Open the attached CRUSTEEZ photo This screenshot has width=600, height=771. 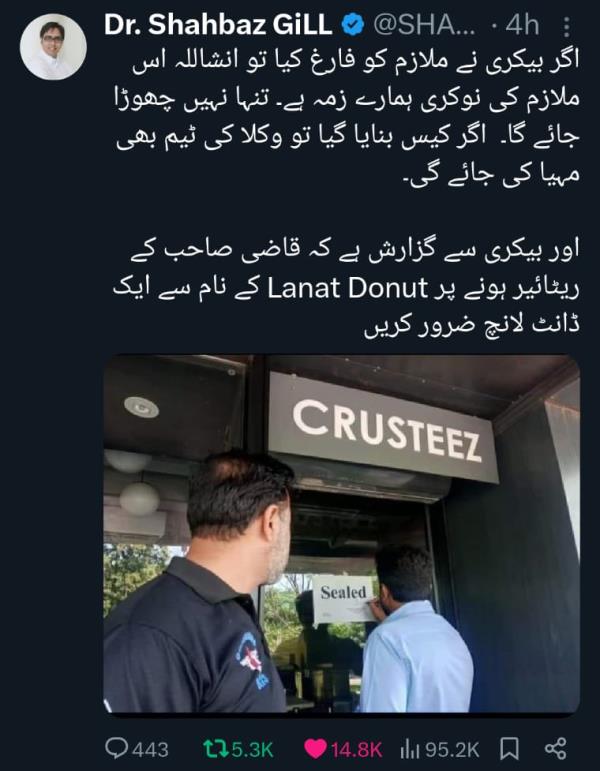tap(342, 534)
